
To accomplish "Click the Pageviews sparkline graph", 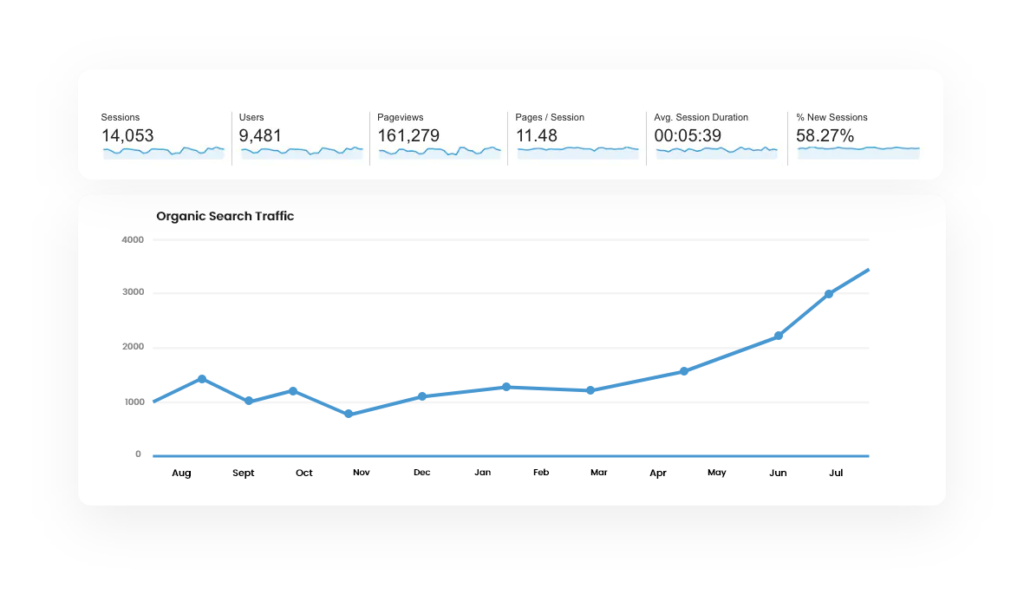I will click(x=439, y=152).
